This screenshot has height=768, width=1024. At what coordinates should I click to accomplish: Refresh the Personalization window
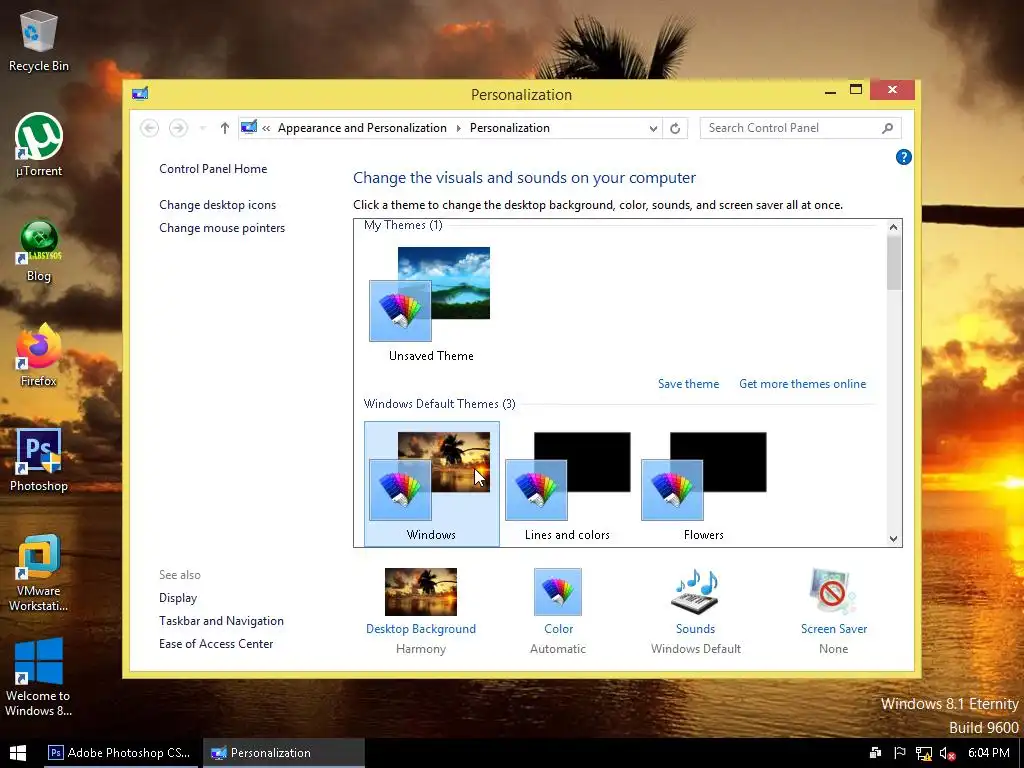click(x=675, y=128)
